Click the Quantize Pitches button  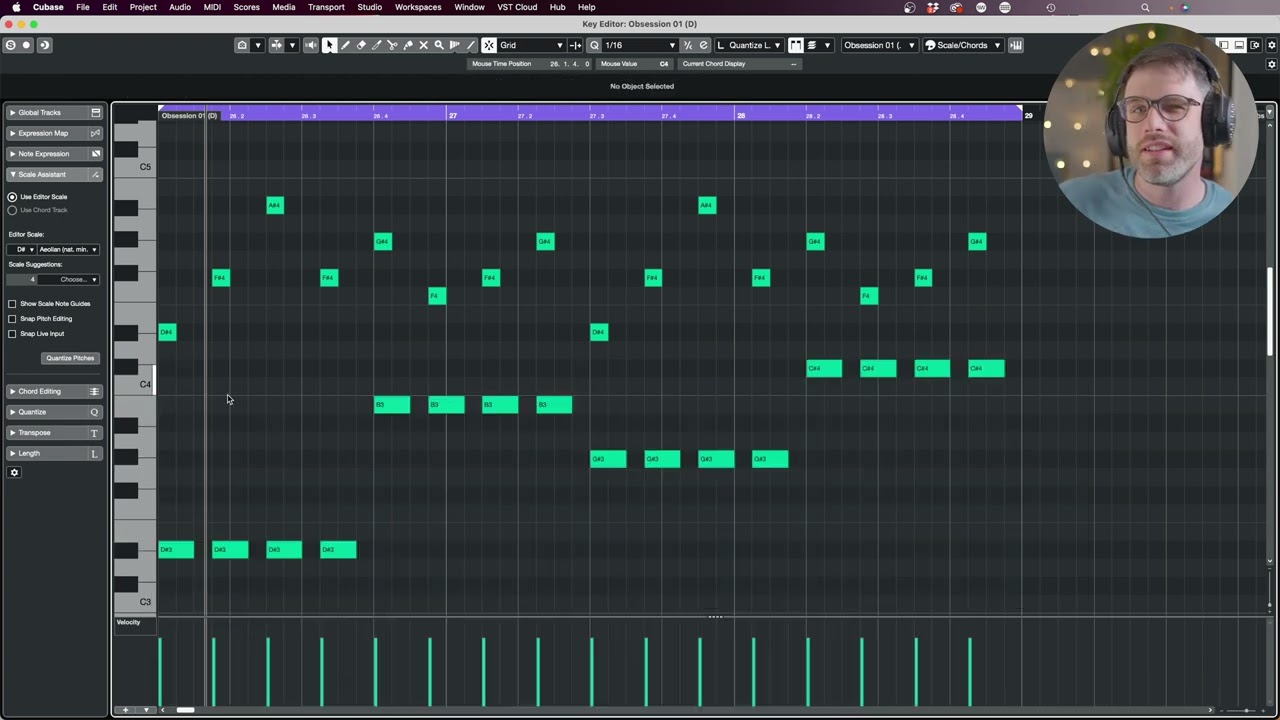click(x=70, y=358)
